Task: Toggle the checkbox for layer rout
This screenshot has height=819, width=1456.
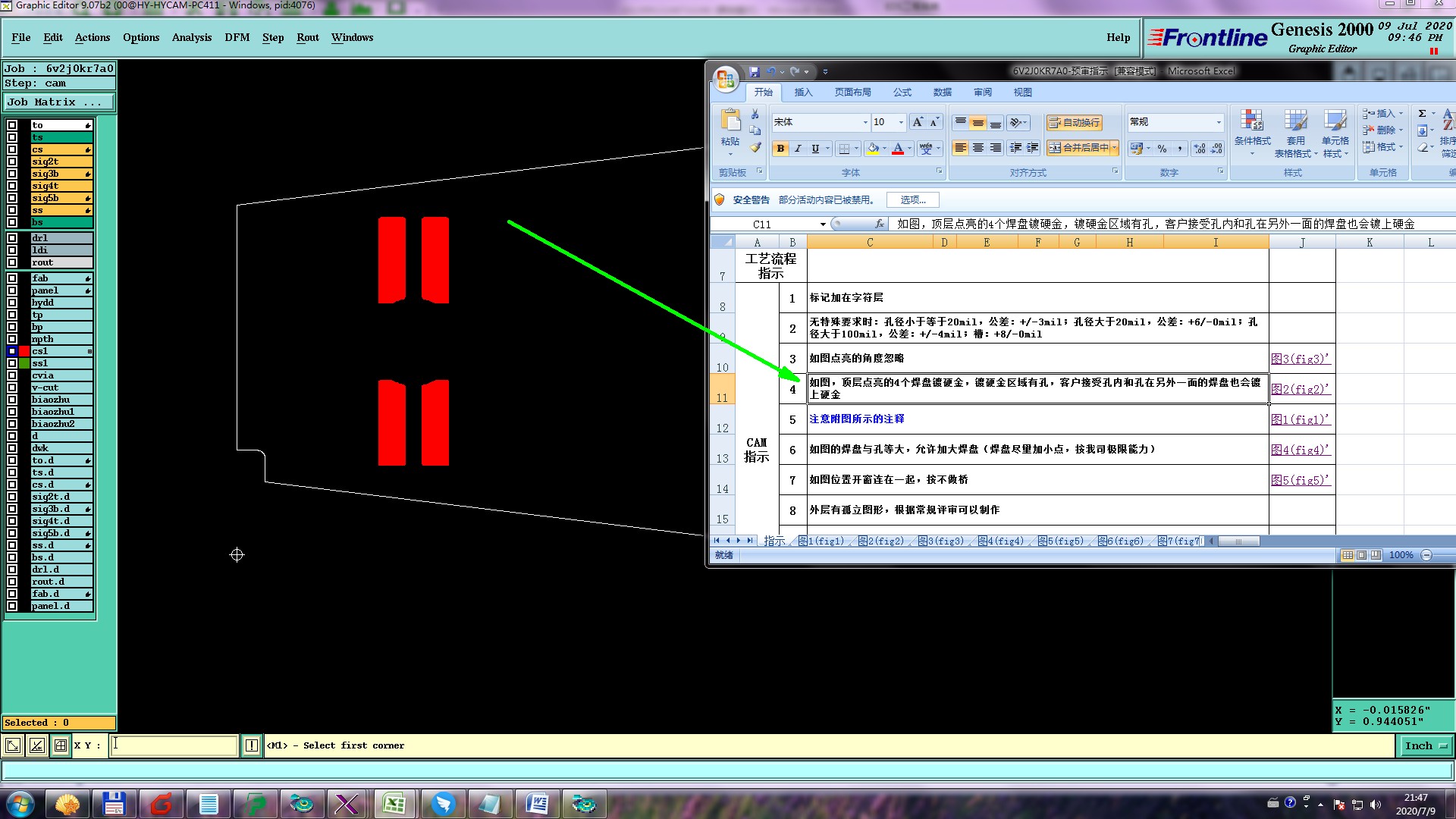Action: tap(12, 262)
